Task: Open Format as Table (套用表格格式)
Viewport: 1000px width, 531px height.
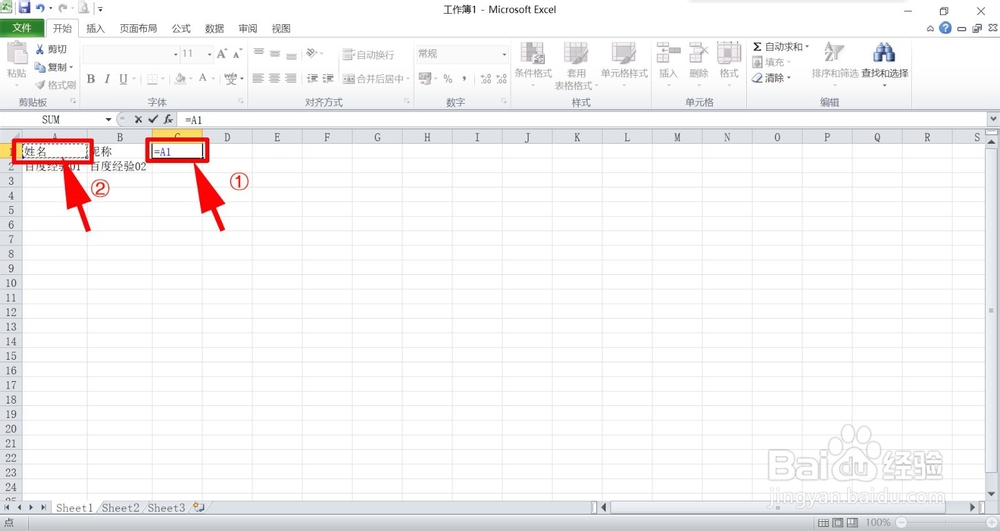Action: [x=576, y=66]
